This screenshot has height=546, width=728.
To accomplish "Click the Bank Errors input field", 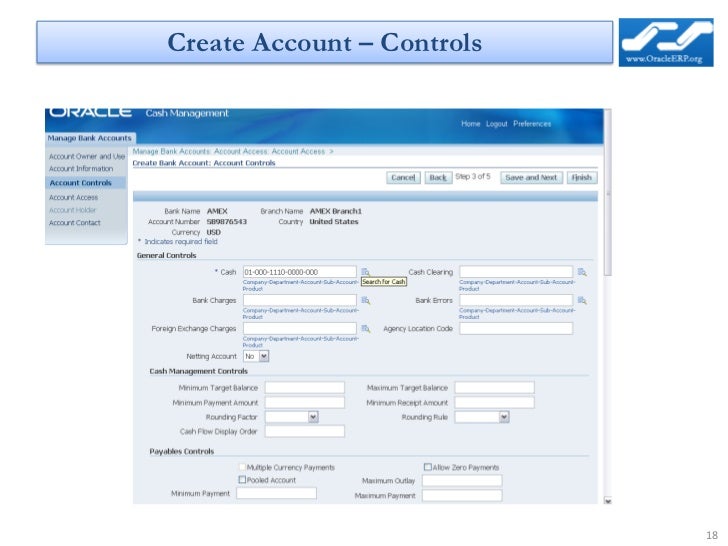I will [516, 300].
